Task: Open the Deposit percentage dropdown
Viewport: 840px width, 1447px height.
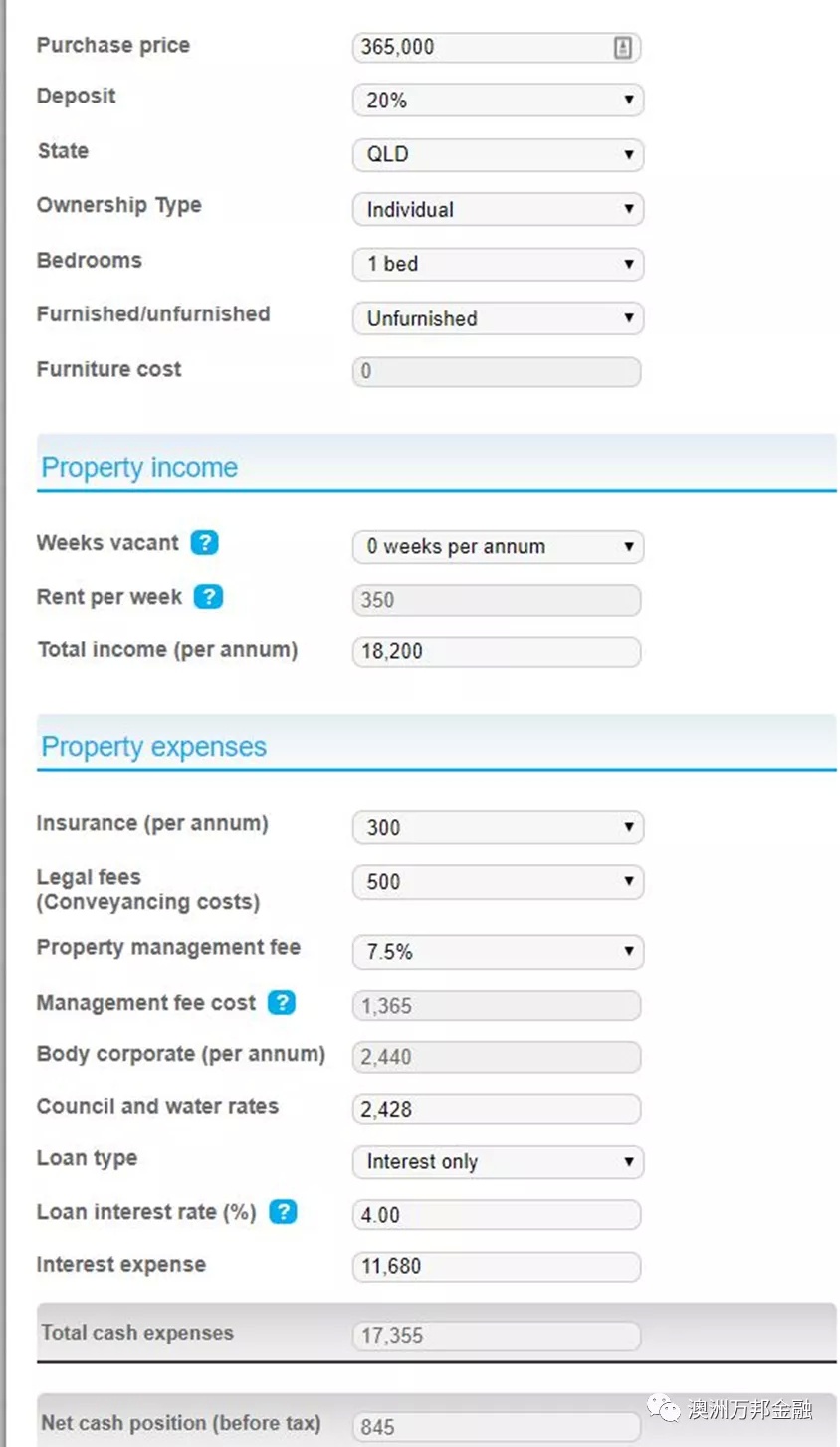Action: click(x=498, y=101)
